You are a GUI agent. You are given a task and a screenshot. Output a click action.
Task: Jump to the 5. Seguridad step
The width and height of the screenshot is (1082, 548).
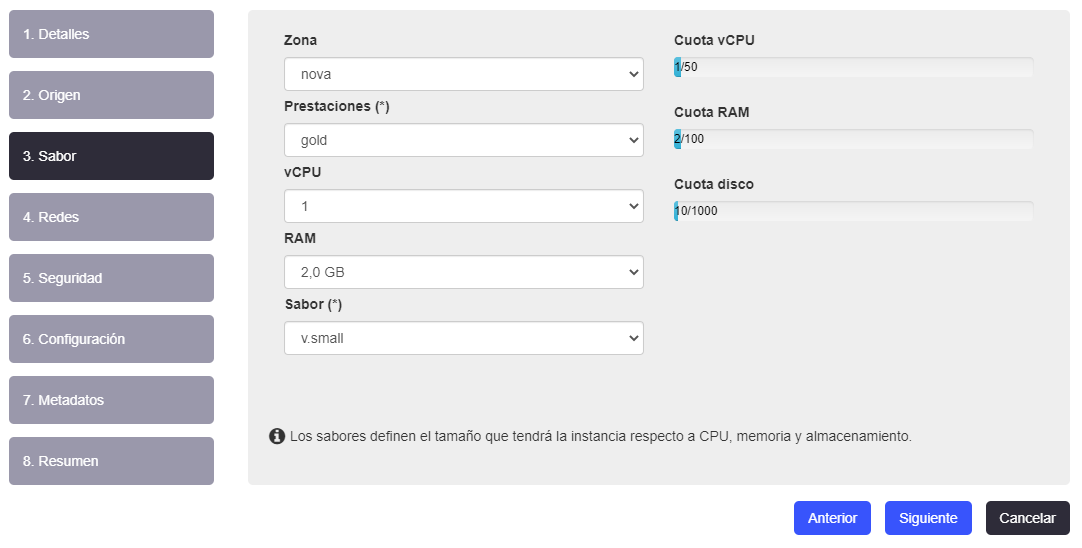point(111,278)
